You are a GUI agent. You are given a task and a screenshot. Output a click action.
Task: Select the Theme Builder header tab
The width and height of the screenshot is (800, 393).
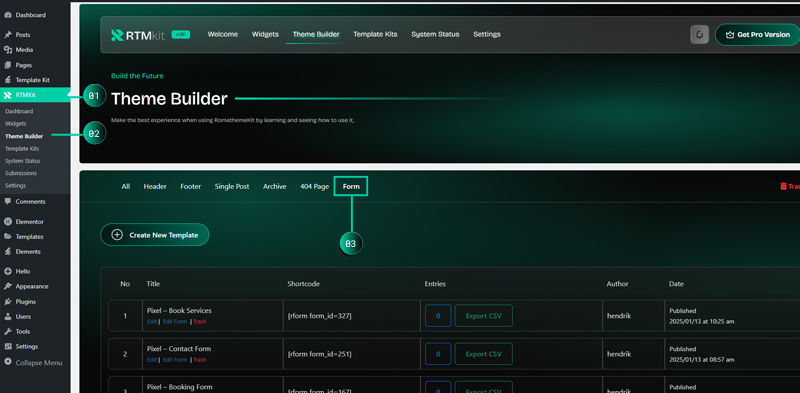coord(316,34)
